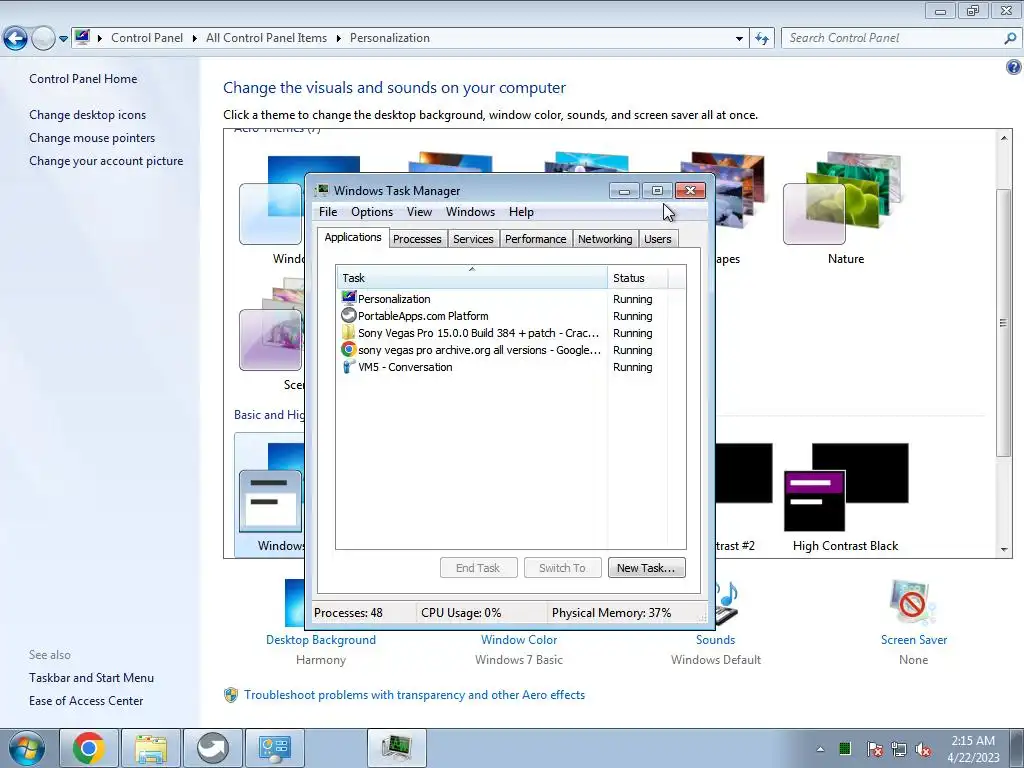Open Change desktop icons link

point(88,115)
